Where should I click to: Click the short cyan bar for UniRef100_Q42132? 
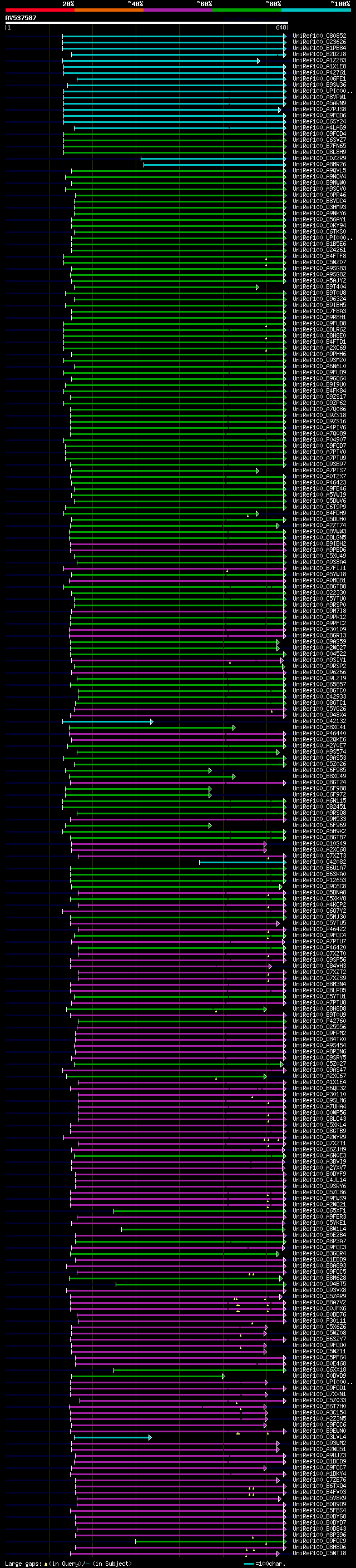coord(108,721)
